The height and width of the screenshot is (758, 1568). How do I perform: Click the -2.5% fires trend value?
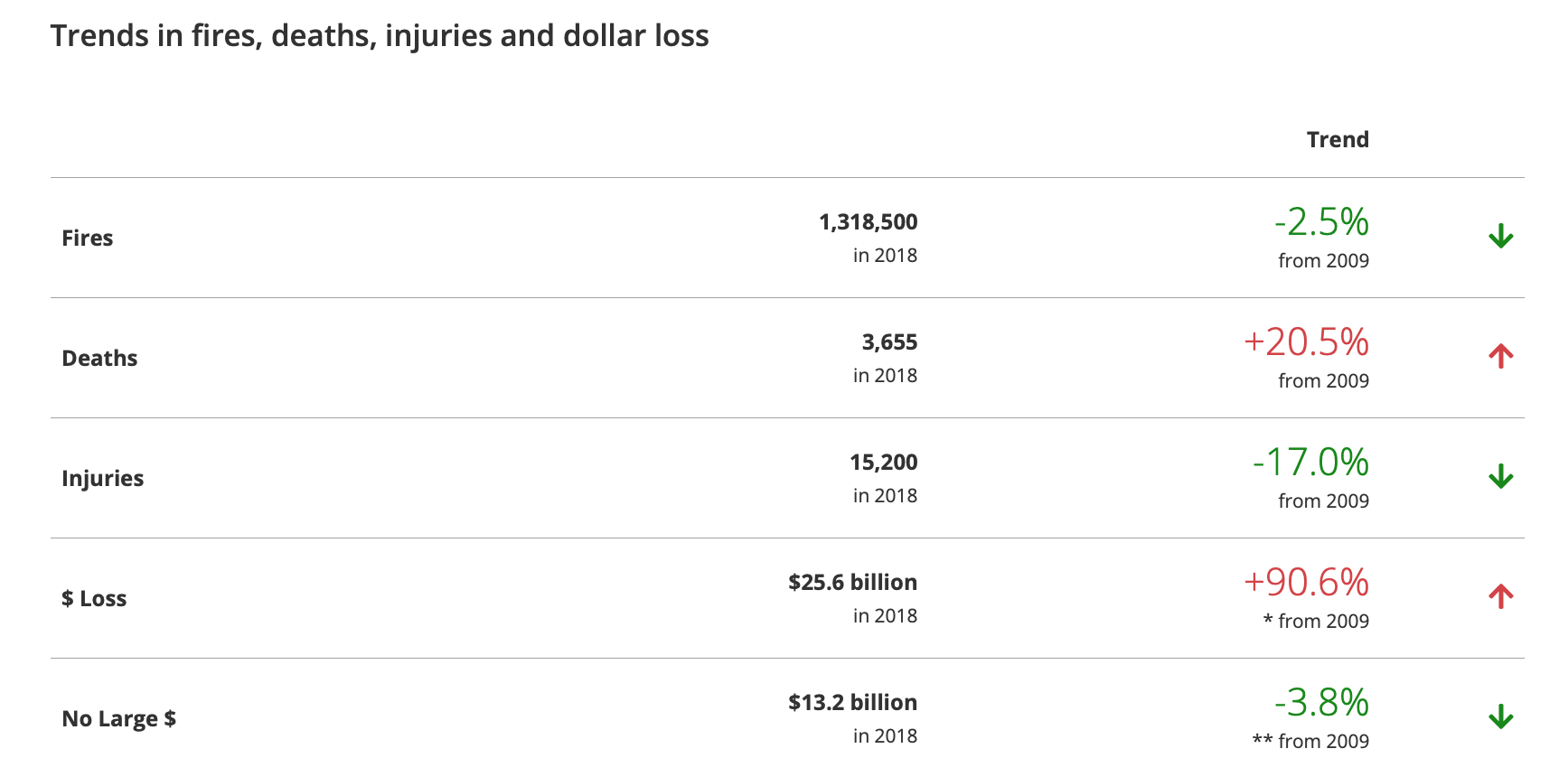pyautogui.click(x=1321, y=222)
